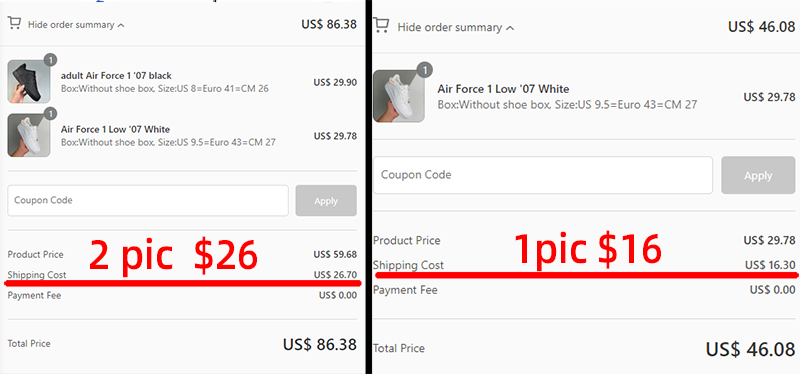
Task: Click the quantity badge on the left white shoe
Action: [x=50, y=113]
